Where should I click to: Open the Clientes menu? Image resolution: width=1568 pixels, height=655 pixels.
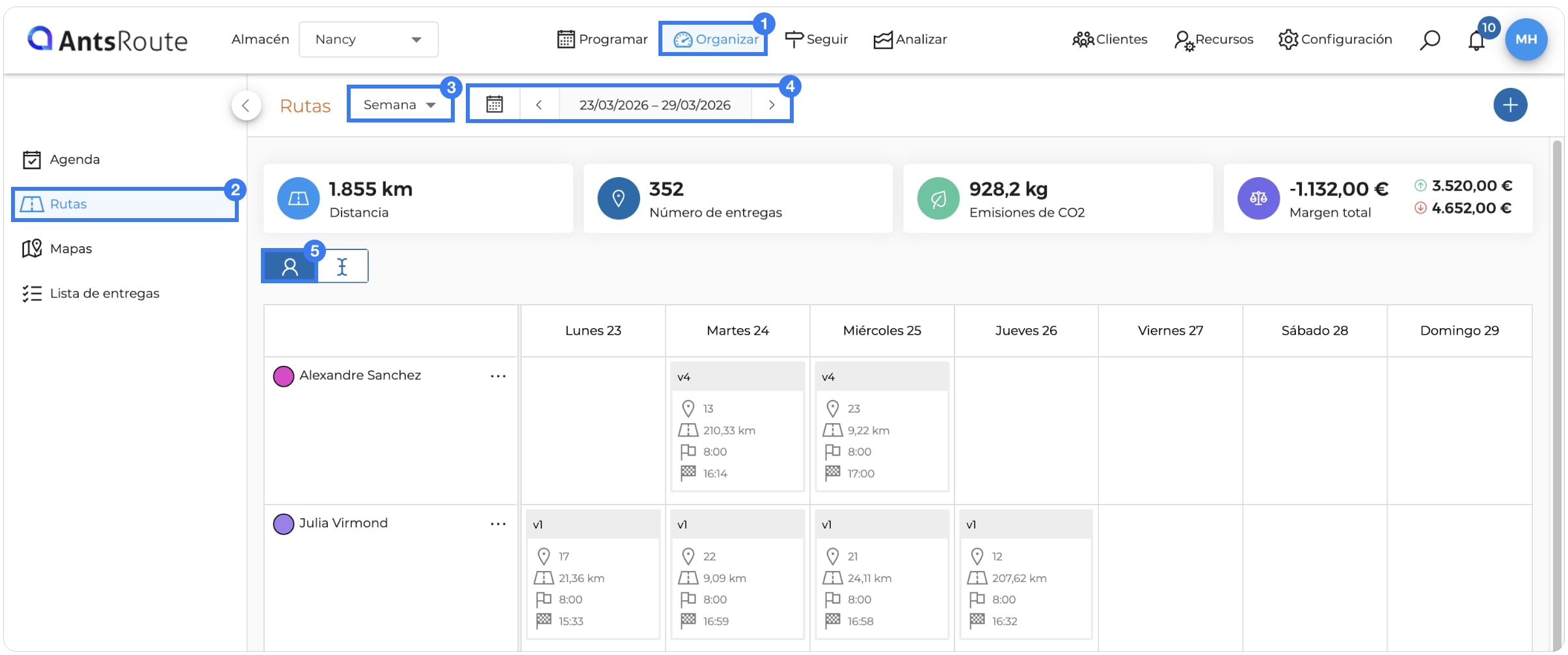(1110, 40)
